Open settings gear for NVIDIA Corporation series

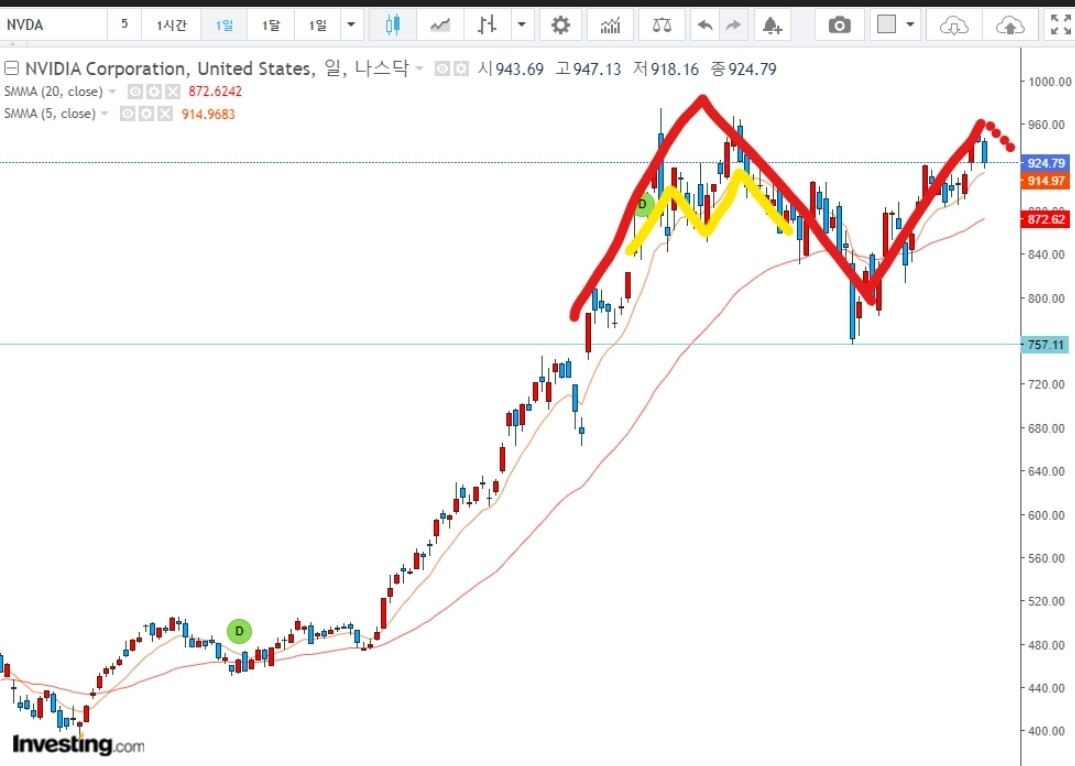[461, 69]
